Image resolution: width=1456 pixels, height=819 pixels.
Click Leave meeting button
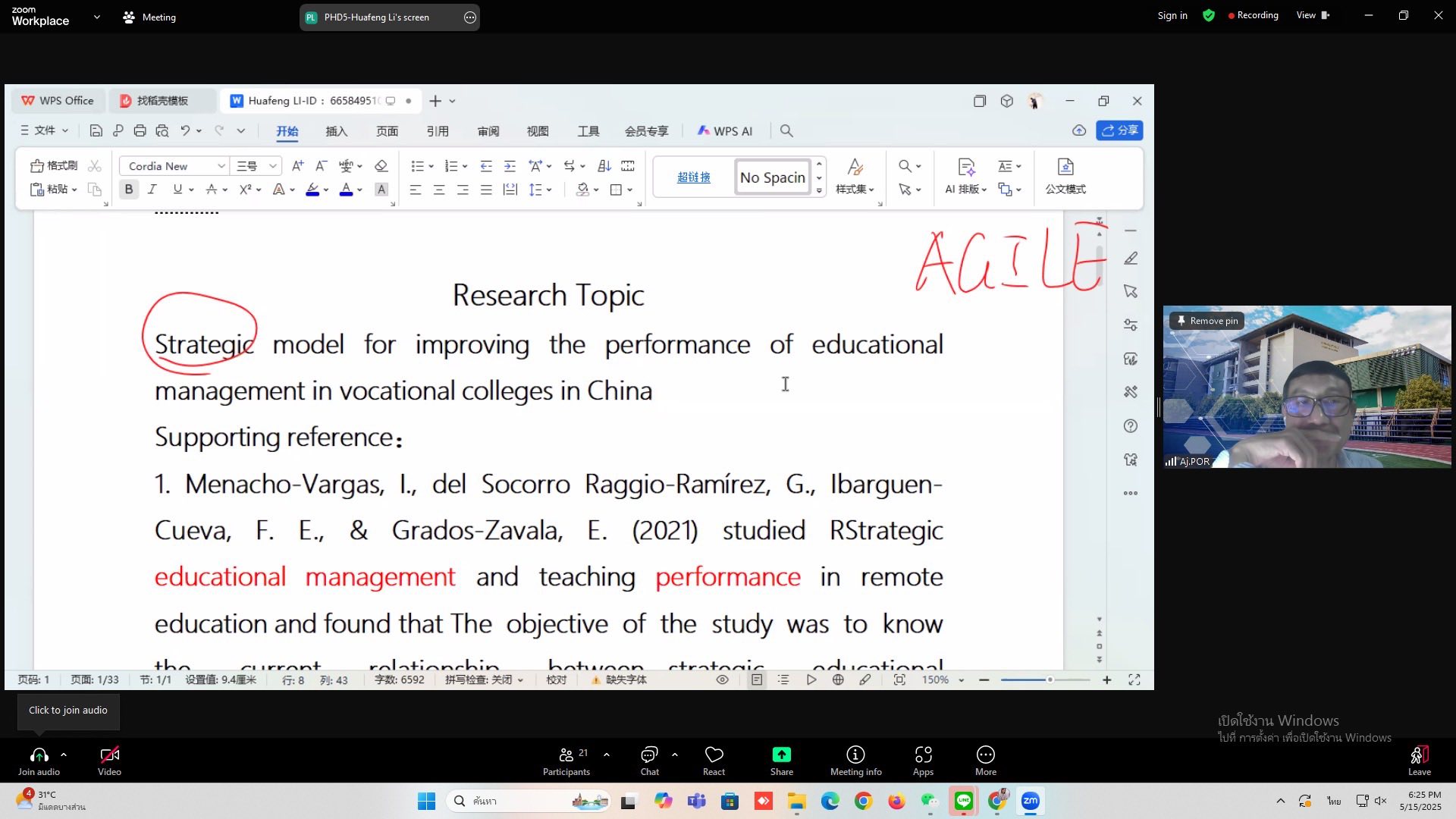click(x=1420, y=761)
